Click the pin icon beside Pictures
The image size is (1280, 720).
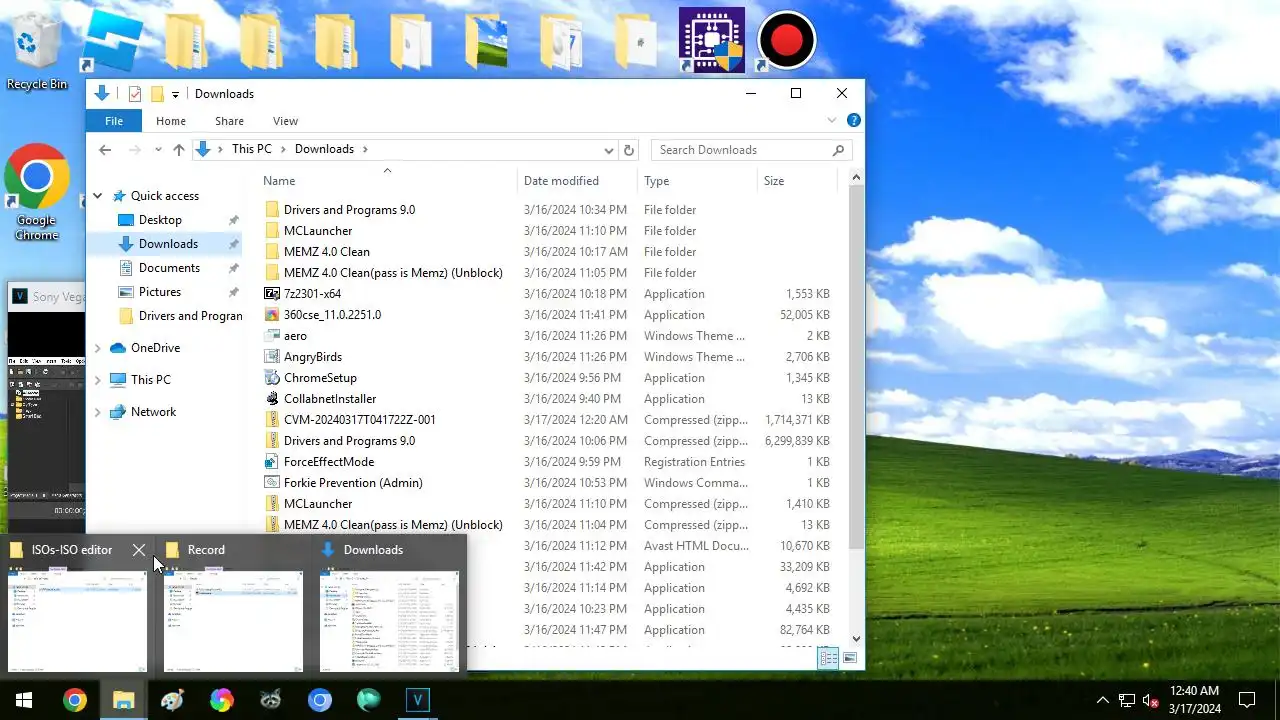pyautogui.click(x=233, y=292)
